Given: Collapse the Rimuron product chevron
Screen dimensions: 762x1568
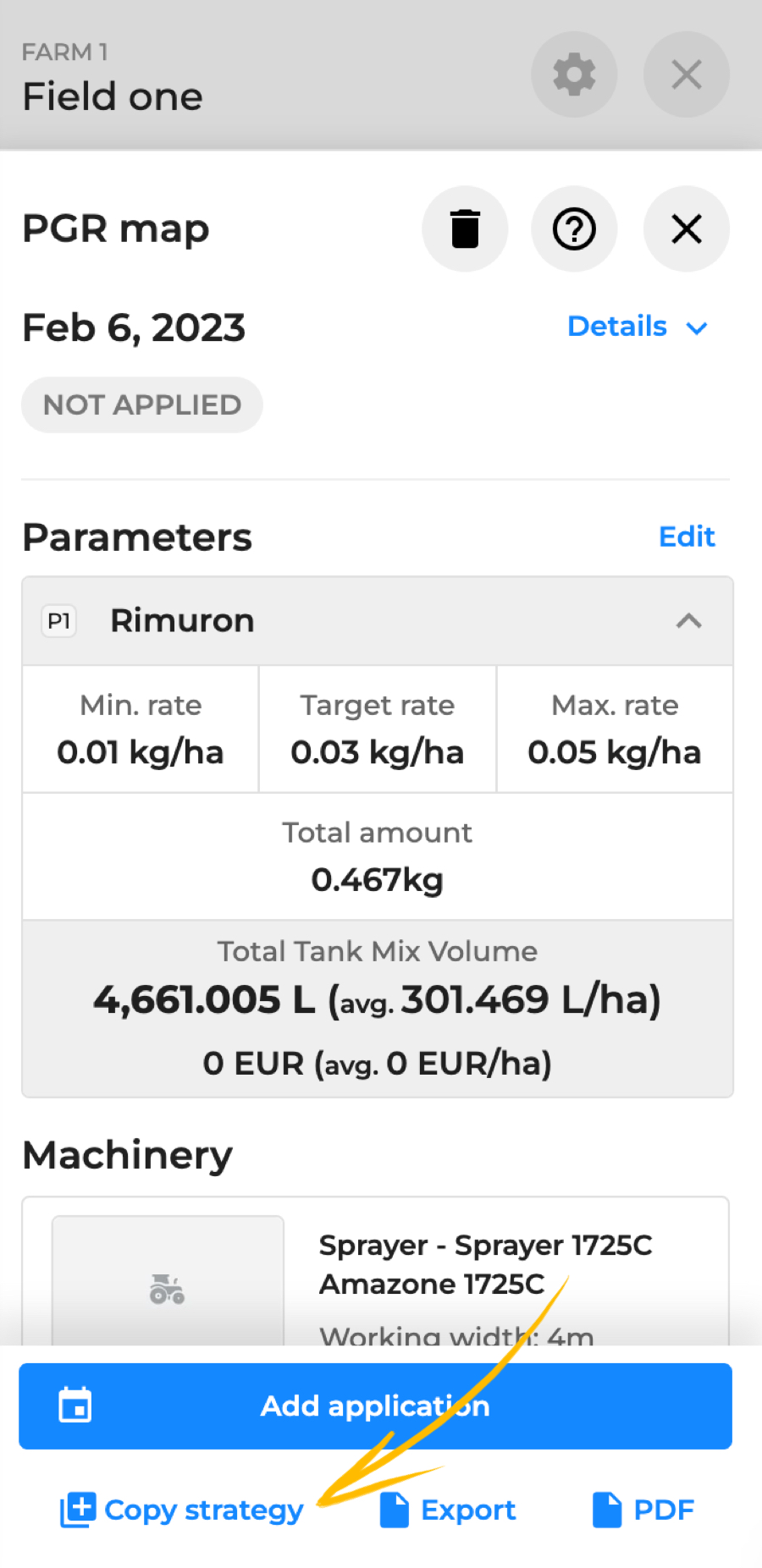Looking at the screenshot, I should (x=689, y=621).
